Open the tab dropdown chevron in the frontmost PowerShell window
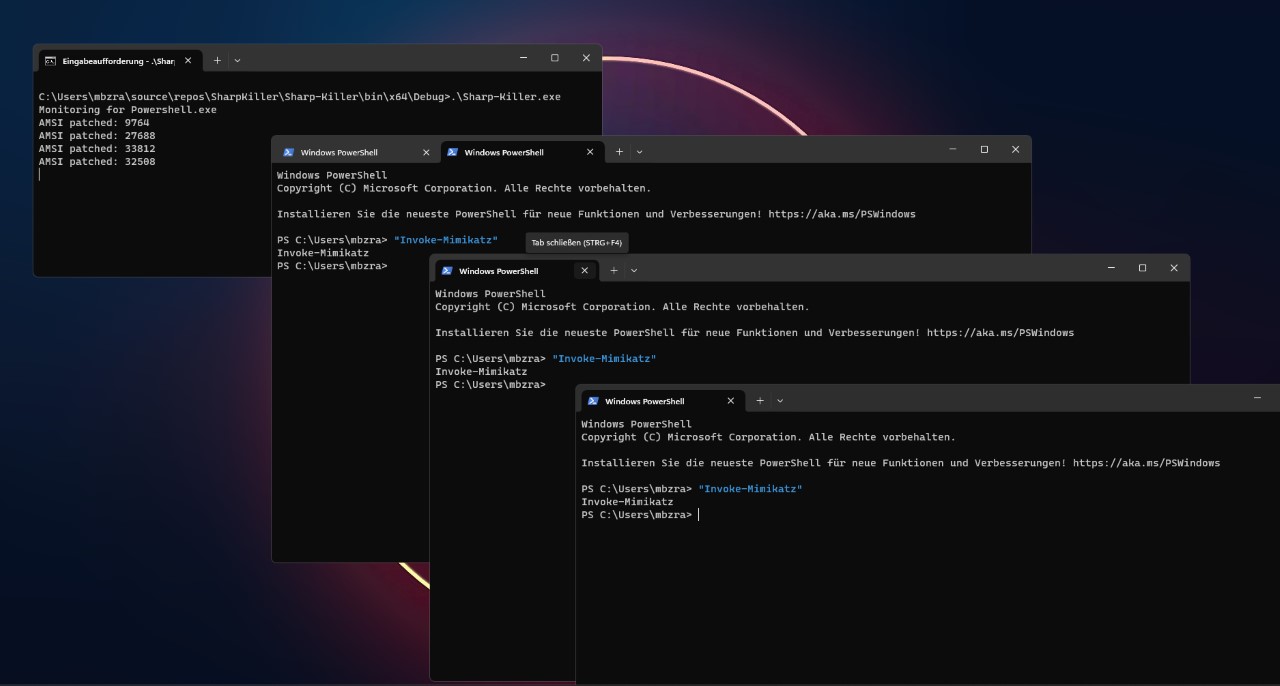 (780, 401)
